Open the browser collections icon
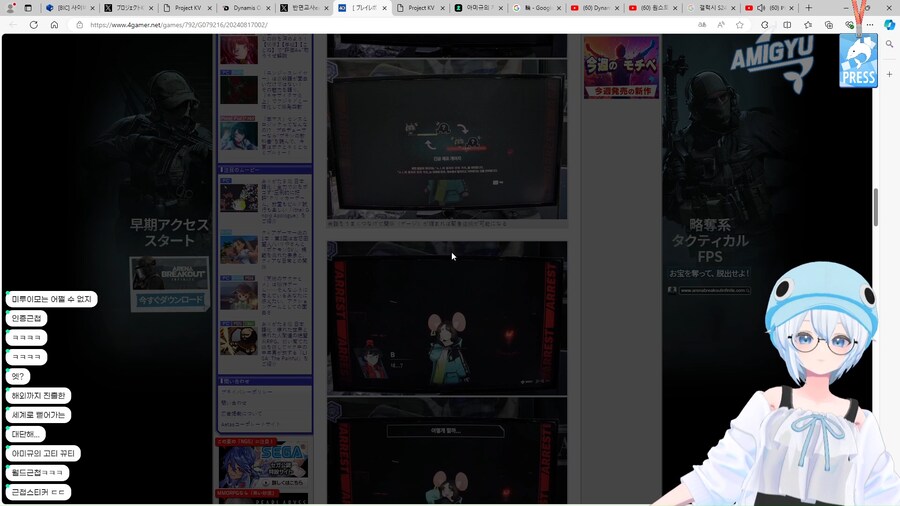The image size is (900, 506). [x=829, y=25]
